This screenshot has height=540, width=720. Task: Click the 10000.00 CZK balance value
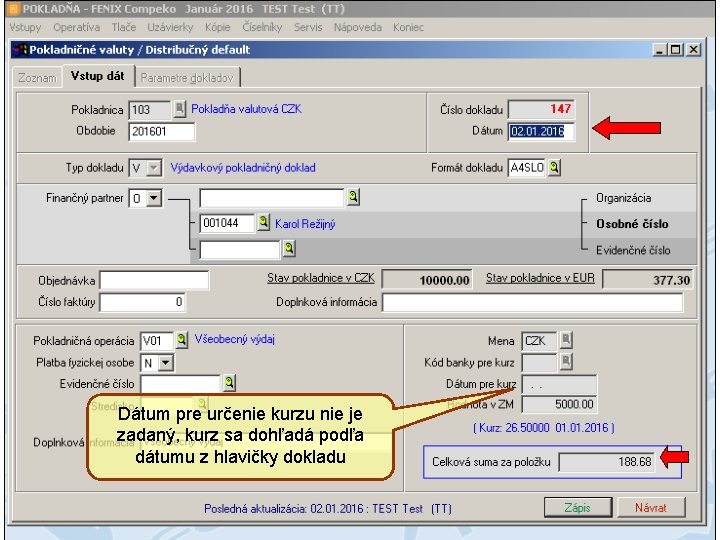pos(427,280)
